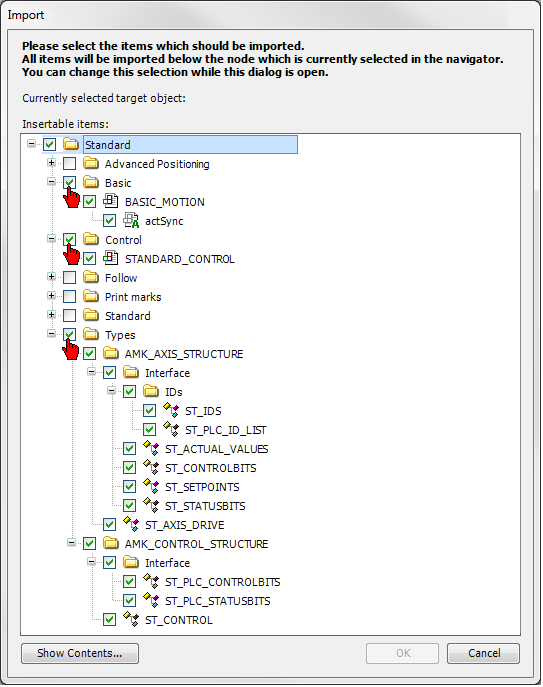This screenshot has height=687, width=543.
Task: Click the Cancel button
Action: click(x=483, y=653)
